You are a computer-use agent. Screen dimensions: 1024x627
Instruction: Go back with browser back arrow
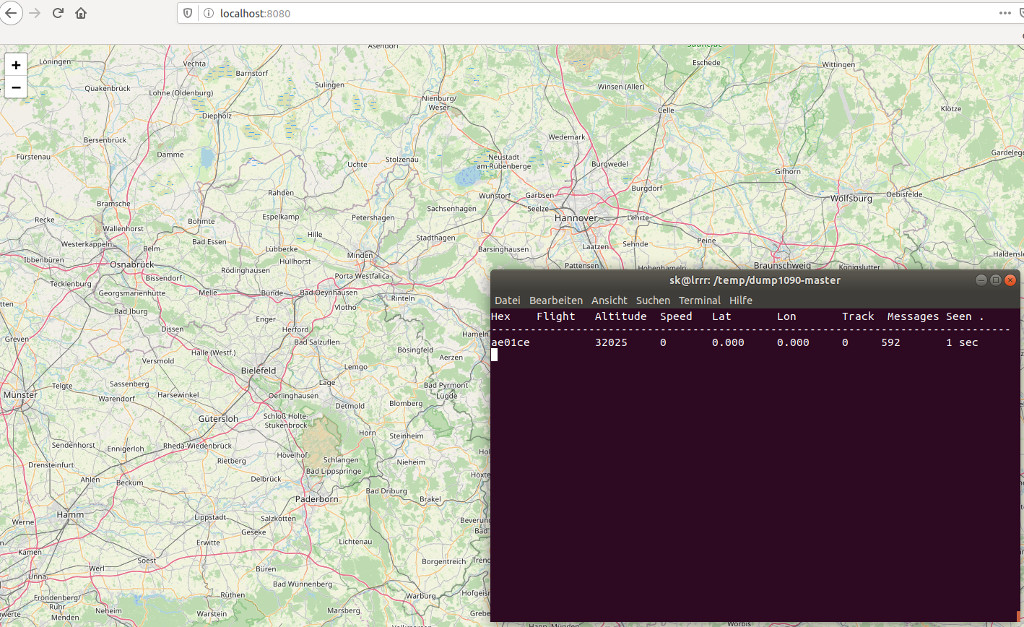pyautogui.click(x=11, y=13)
